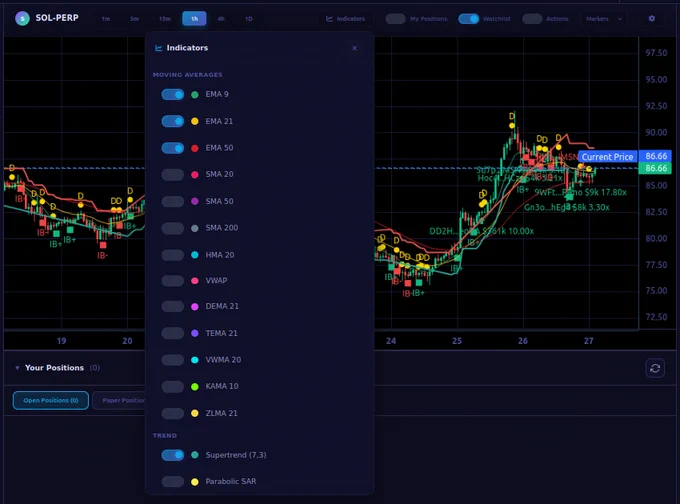Click the blue 86.66 price tag
This screenshot has height=504, width=680.
pos(655,156)
